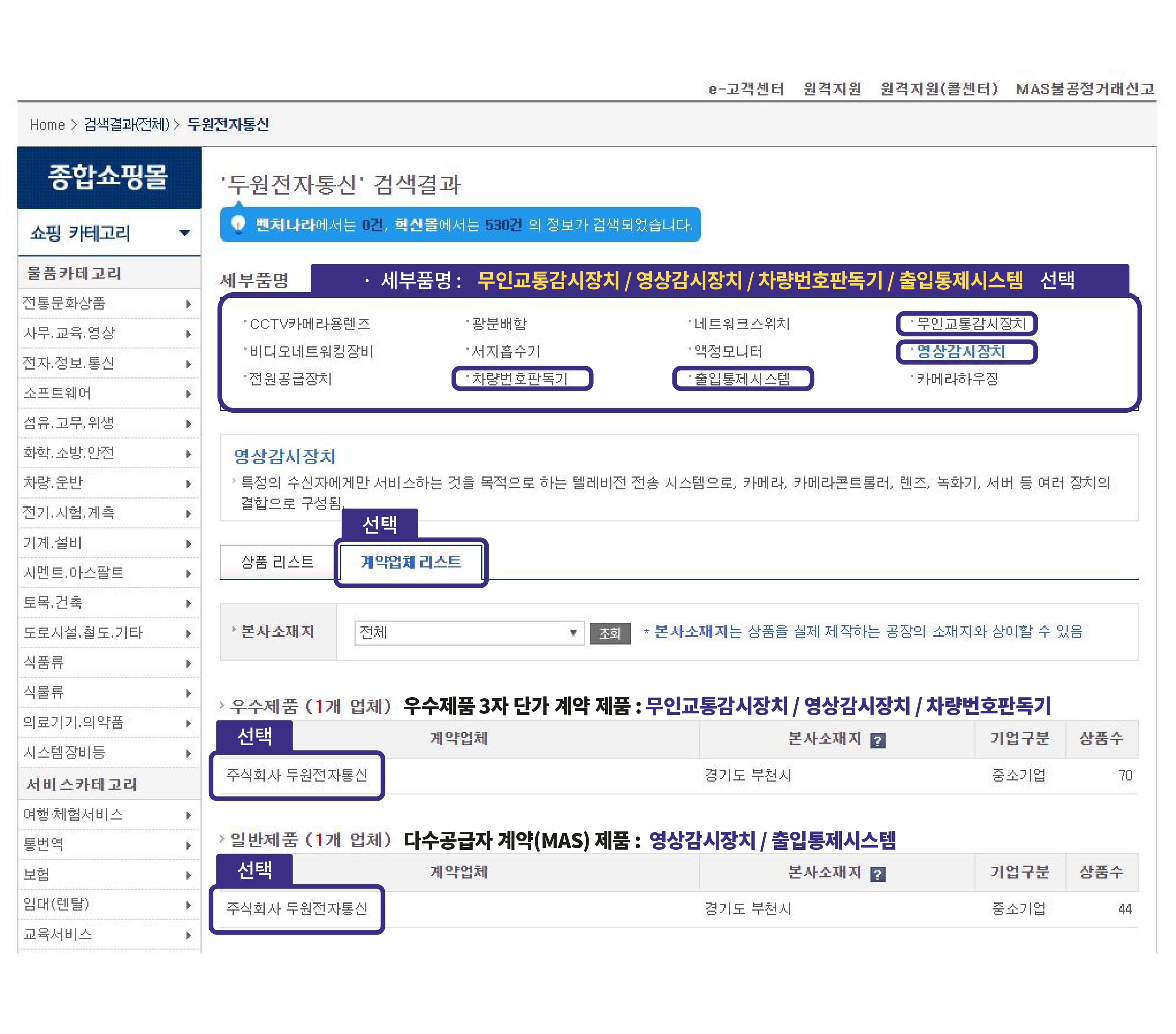Select 전원공급장치 sub-item
Viewport: 1176px width, 1034px height.
pyautogui.click(x=290, y=379)
